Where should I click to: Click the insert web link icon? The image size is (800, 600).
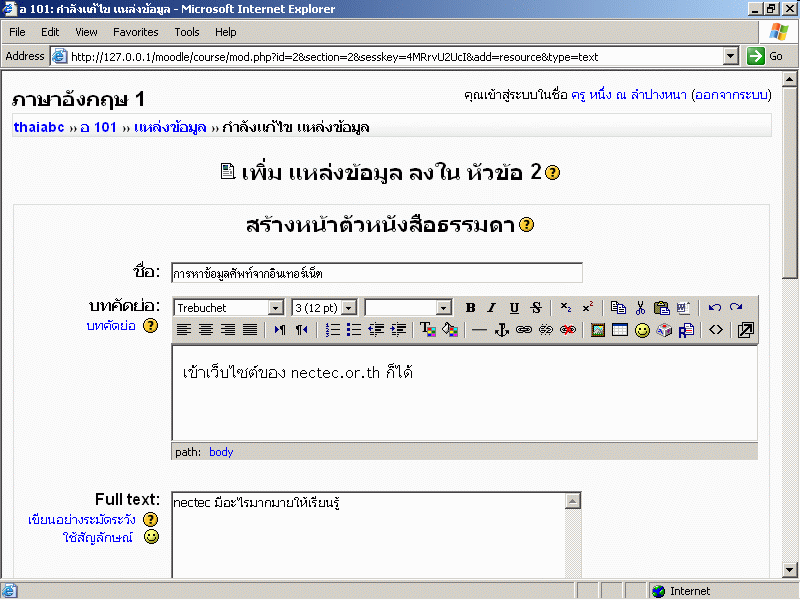pyautogui.click(x=524, y=330)
